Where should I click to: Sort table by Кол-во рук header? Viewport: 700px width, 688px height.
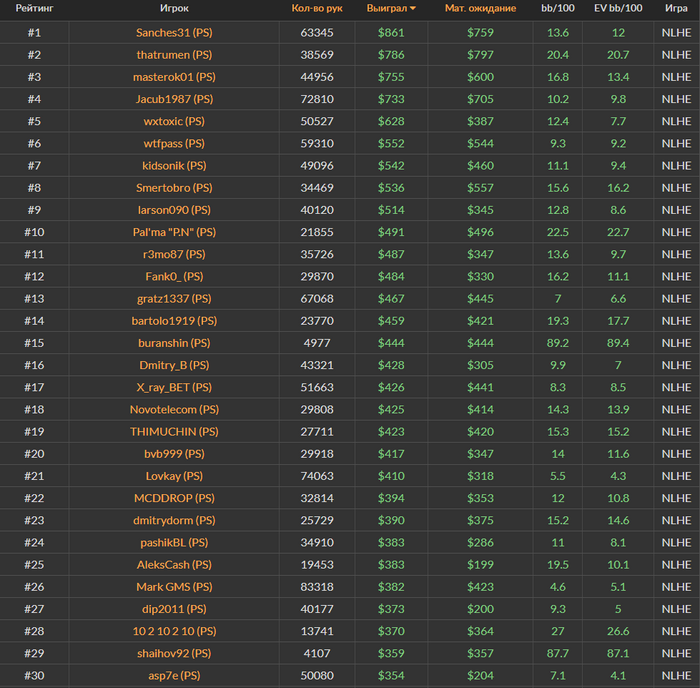coord(317,8)
